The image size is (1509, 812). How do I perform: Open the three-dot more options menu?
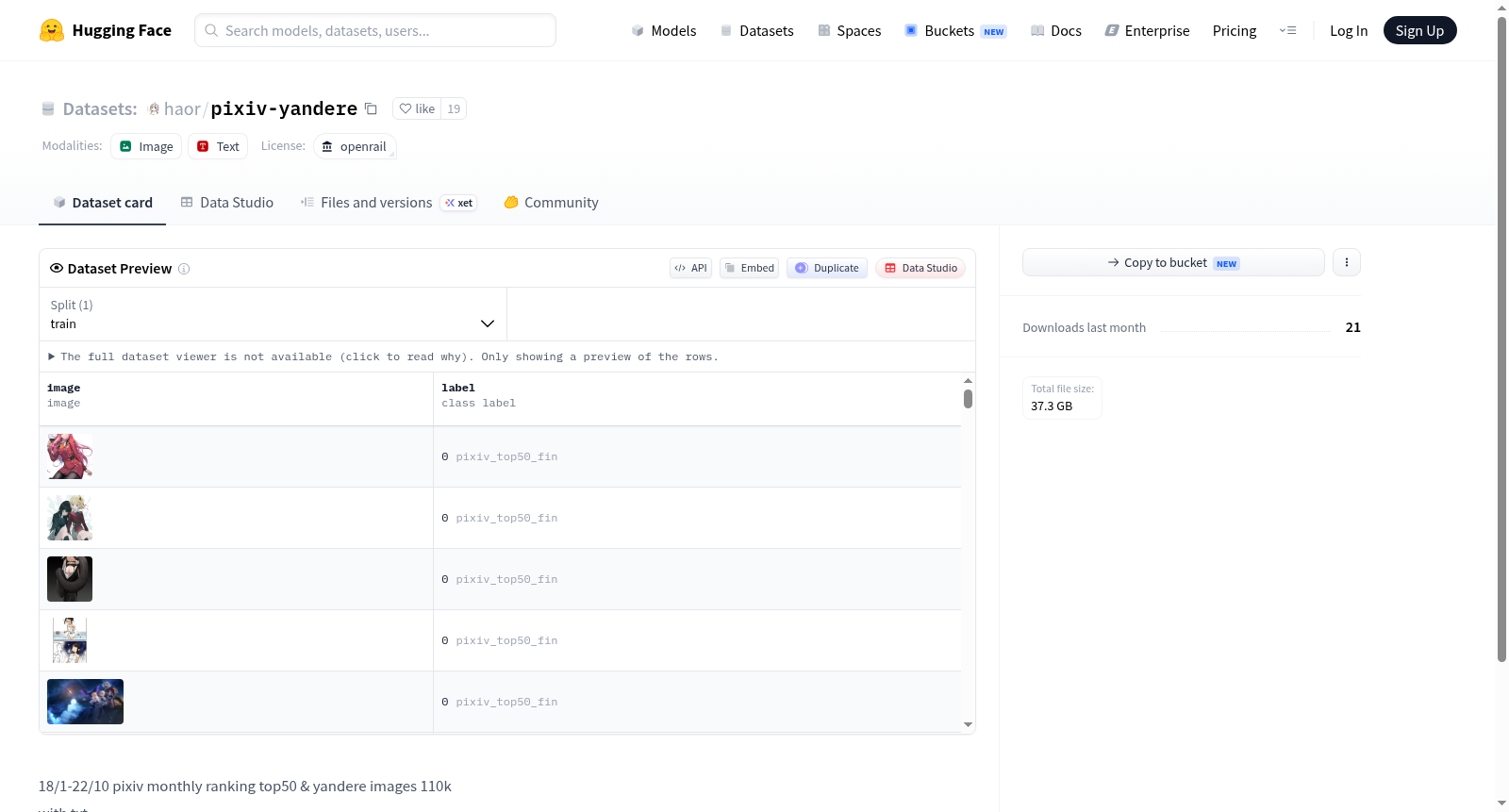click(x=1347, y=262)
